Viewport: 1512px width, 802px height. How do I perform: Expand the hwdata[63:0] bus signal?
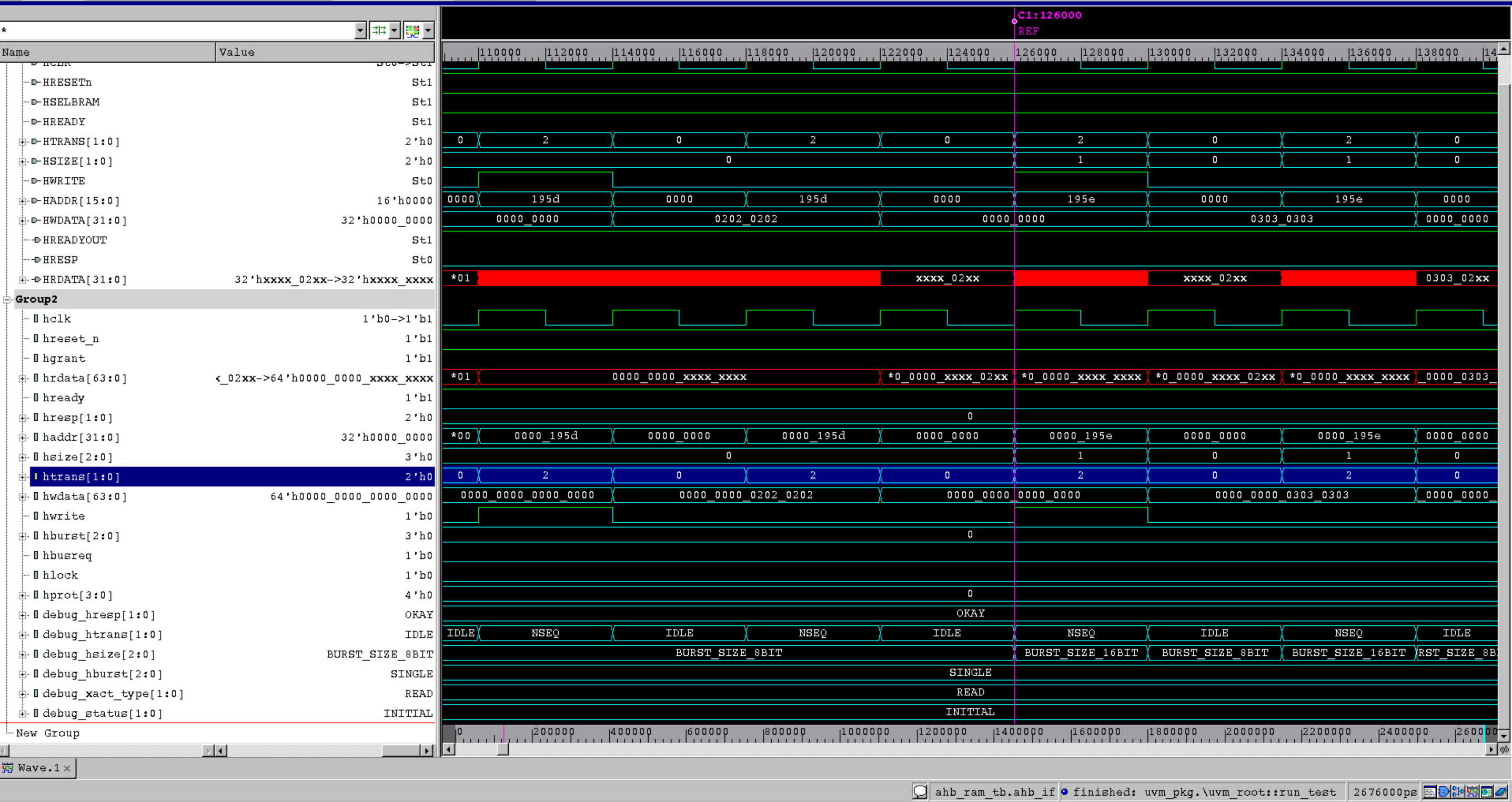click(22, 496)
